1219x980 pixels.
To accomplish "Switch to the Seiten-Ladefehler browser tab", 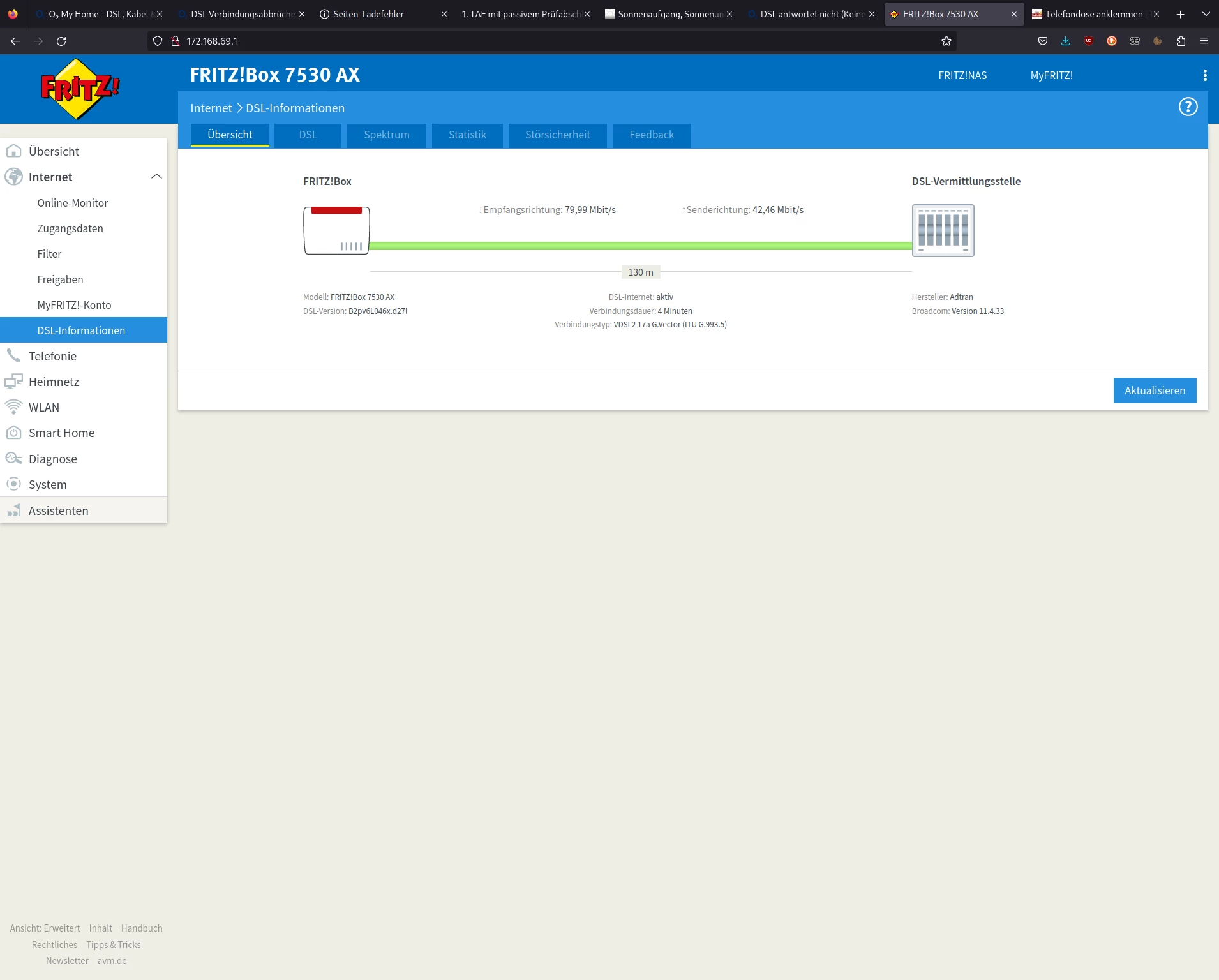I will pyautogui.click(x=383, y=14).
